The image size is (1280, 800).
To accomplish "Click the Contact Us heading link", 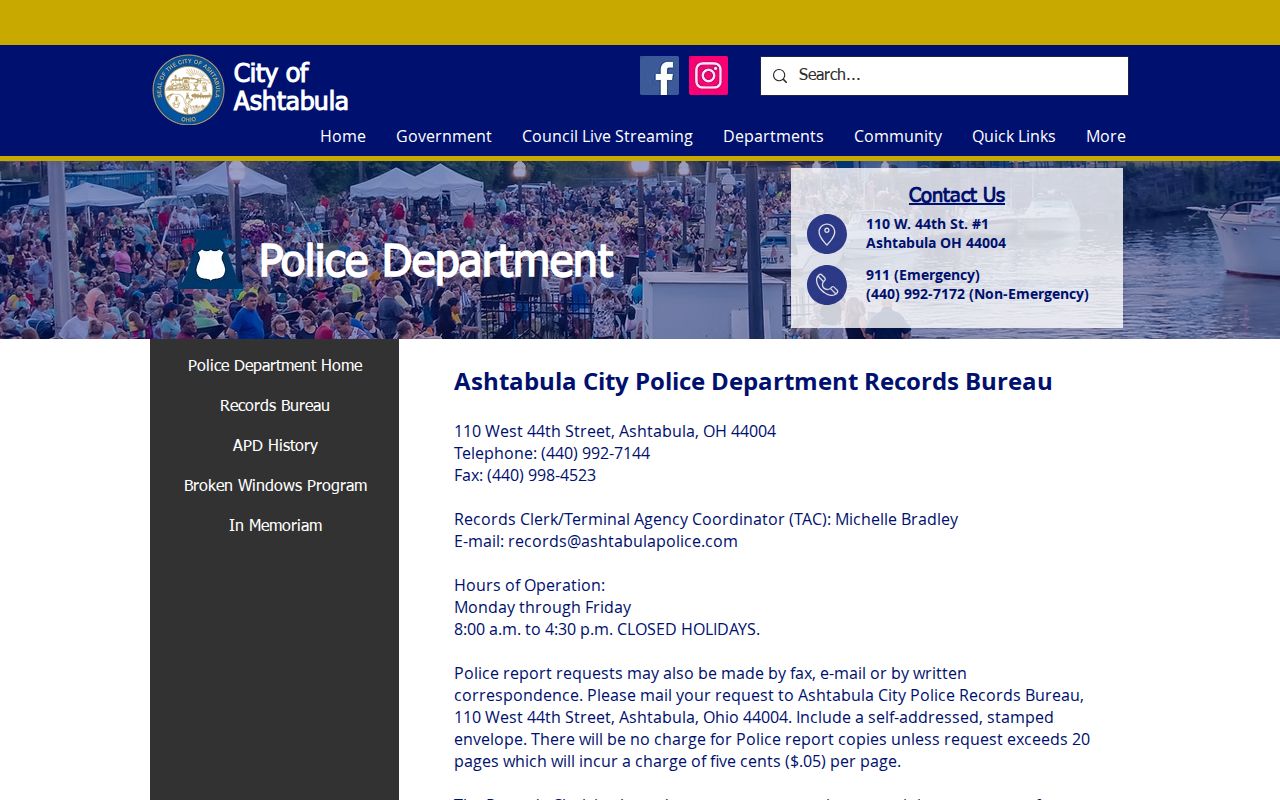I will click(x=957, y=195).
